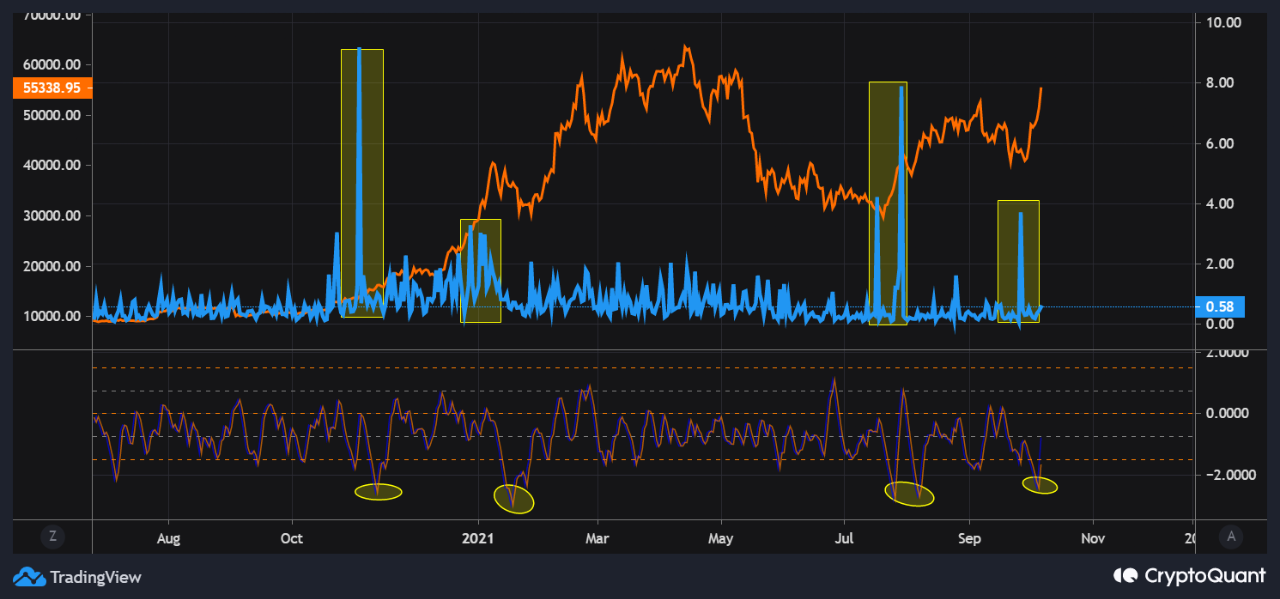Click the Aug label on time axis
This screenshot has height=599, width=1280.
pyautogui.click(x=168, y=538)
